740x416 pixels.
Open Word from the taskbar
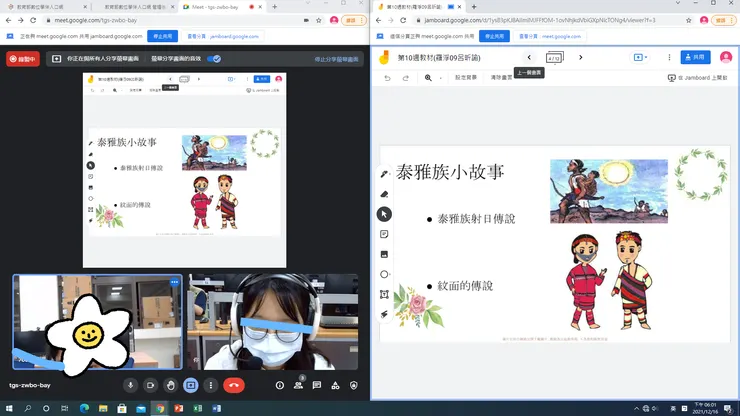217,408
